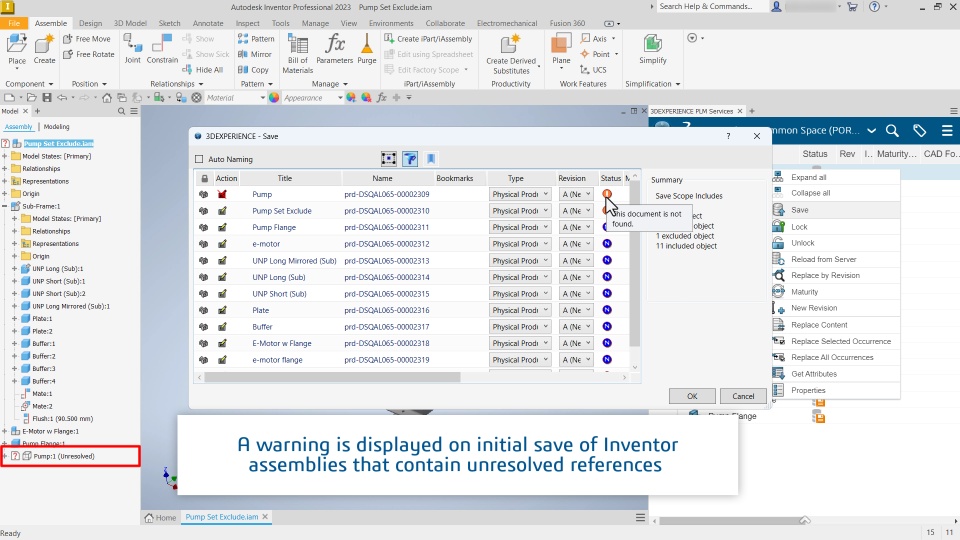Click Create Derived Substitutes
Image resolution: width=960 pixels, height=540 pixels.
click(511, 54)
